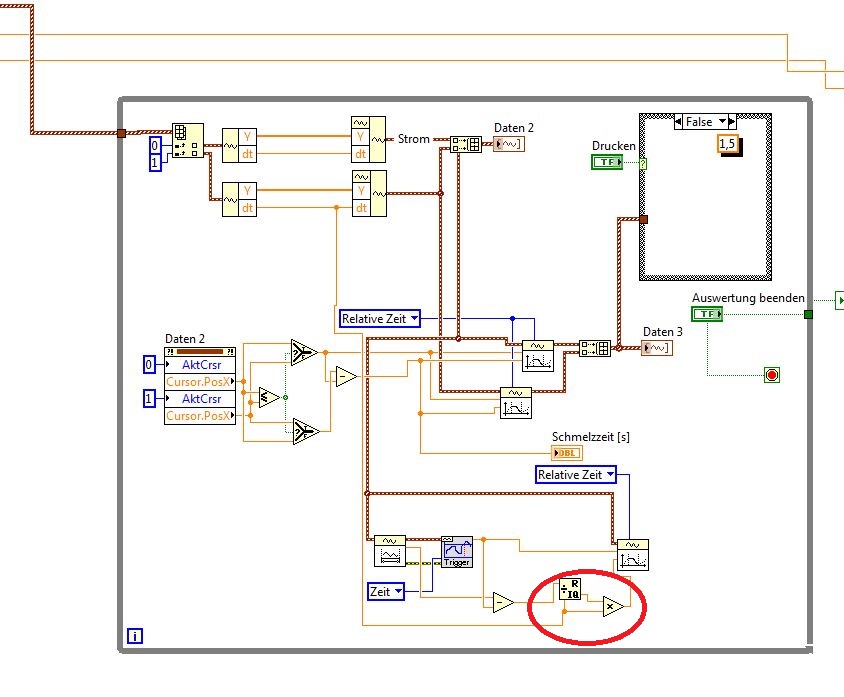Screen dimensions: 844x697
Task: Click the Build Array node before Daten 3
Action: point(595,348)
